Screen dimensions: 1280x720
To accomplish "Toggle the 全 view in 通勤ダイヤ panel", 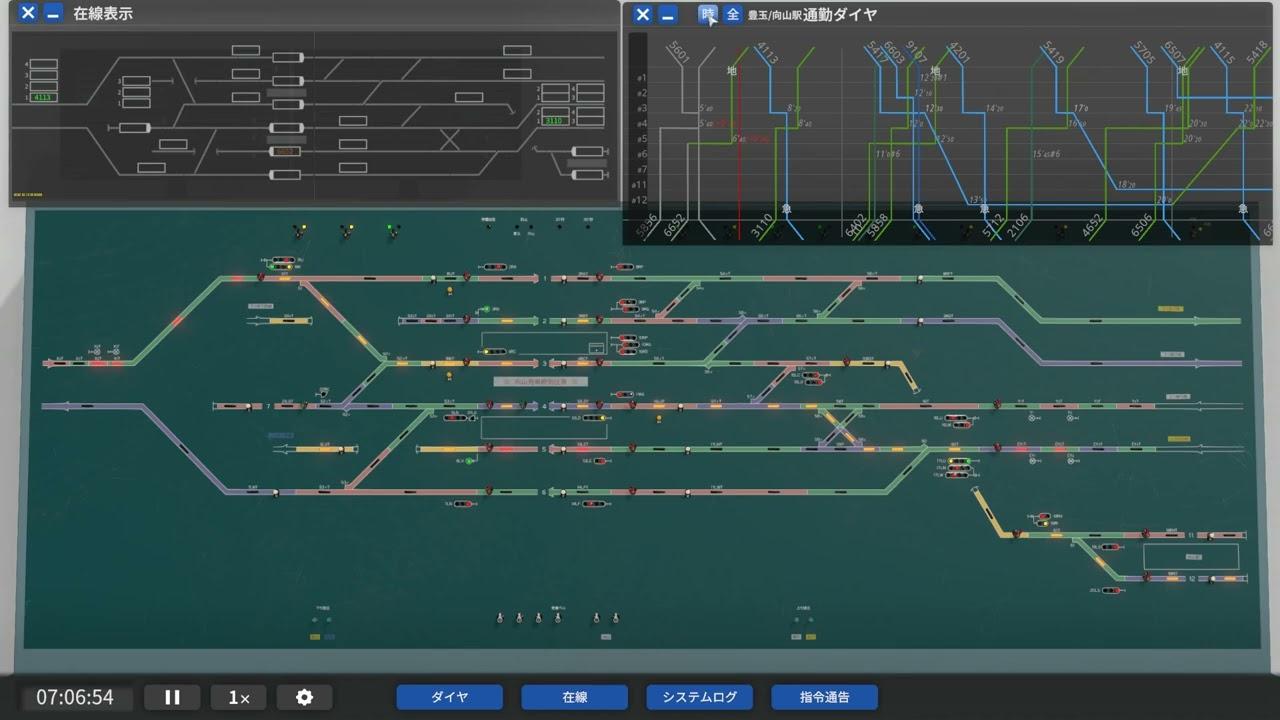I will coord(733,14).
